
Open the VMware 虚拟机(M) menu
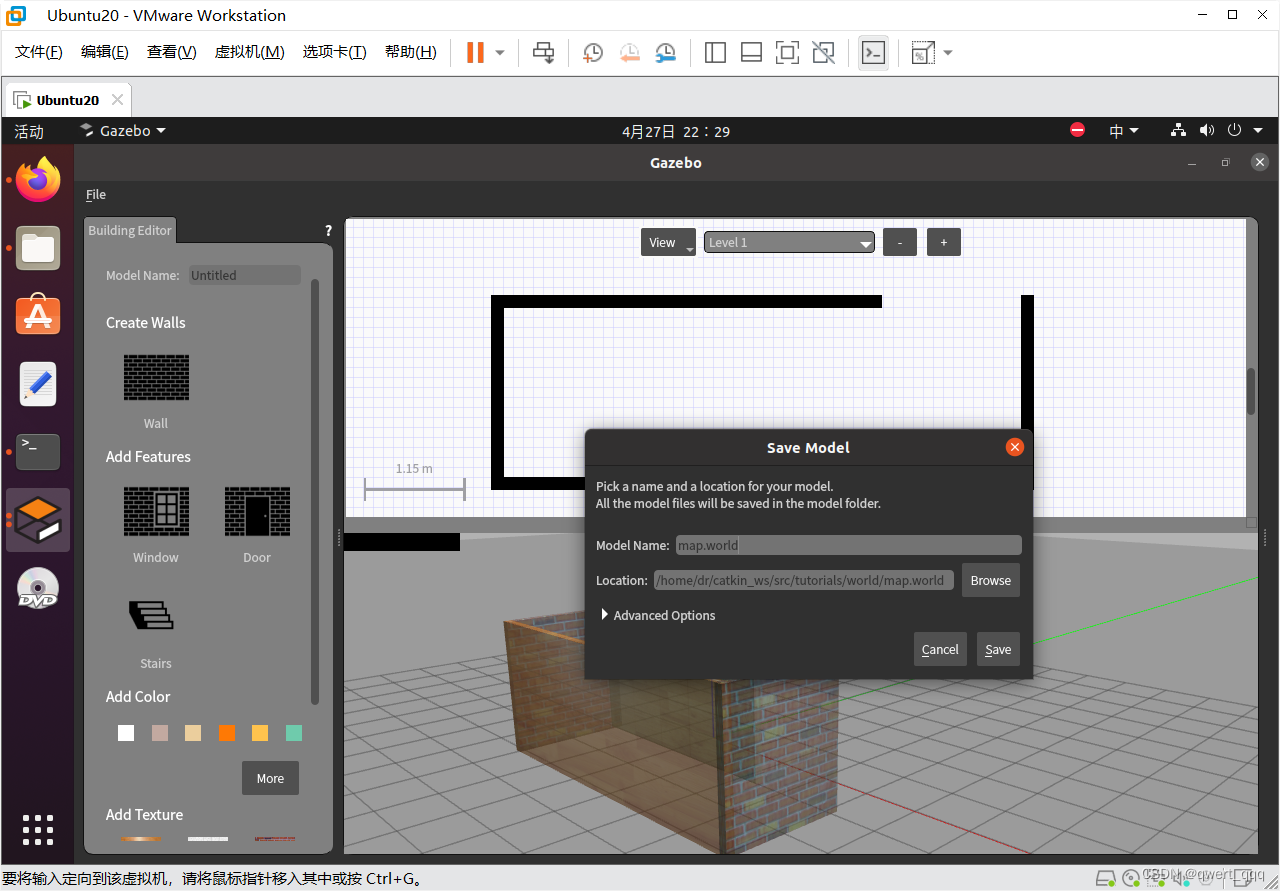pyautogui.click(x=250, y=52)
